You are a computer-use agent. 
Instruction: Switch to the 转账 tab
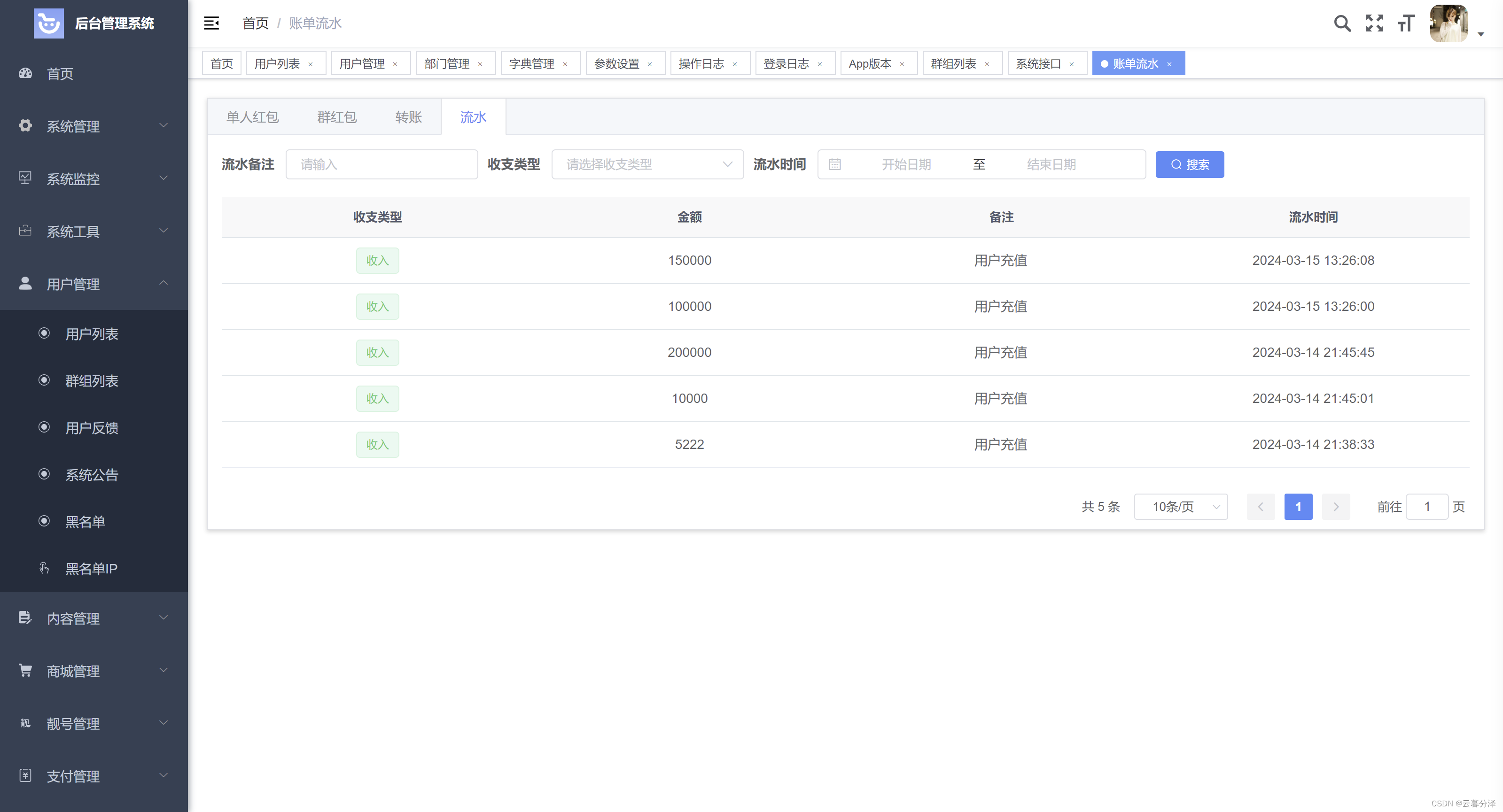tap(408, 117)
